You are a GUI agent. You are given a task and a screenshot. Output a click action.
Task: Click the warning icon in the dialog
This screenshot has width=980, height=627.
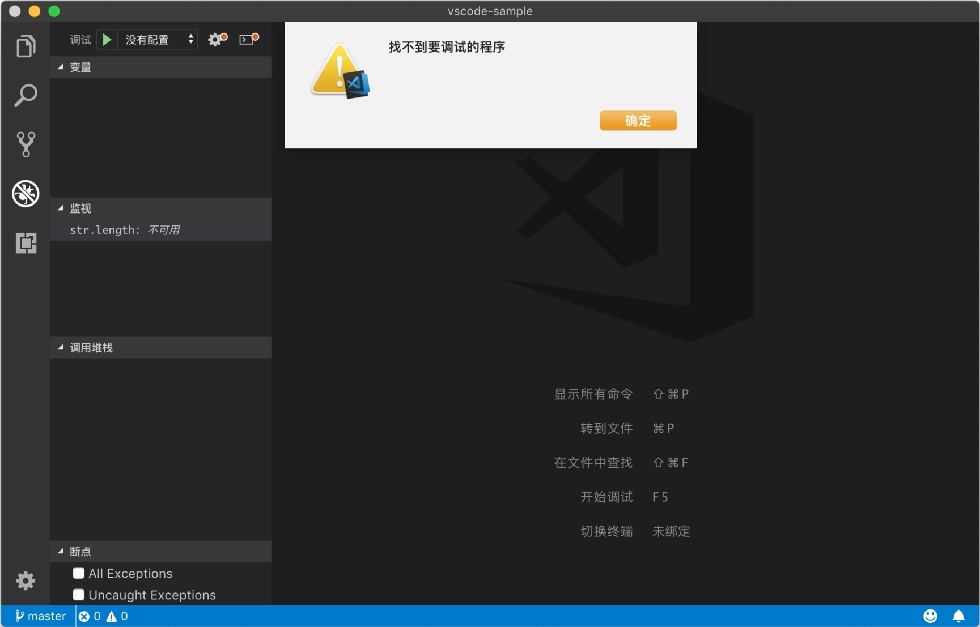[x=340, y=71]
